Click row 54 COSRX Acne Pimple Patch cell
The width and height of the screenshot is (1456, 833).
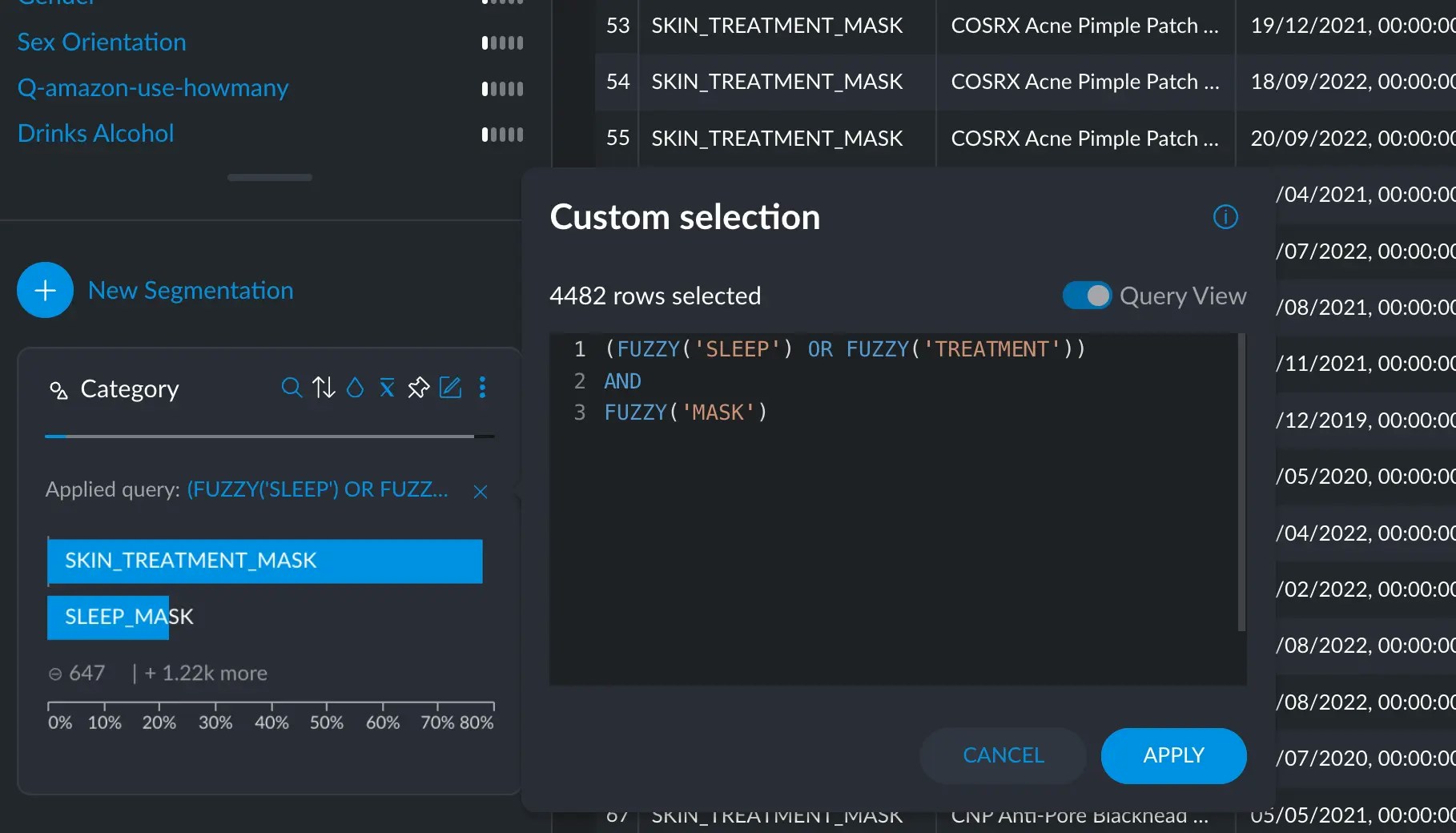click(1085, 82)
